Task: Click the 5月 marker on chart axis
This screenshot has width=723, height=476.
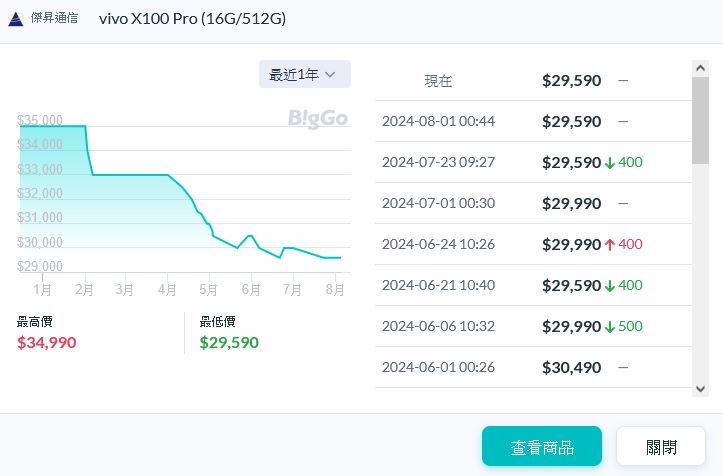Action: tap(209, 290)
